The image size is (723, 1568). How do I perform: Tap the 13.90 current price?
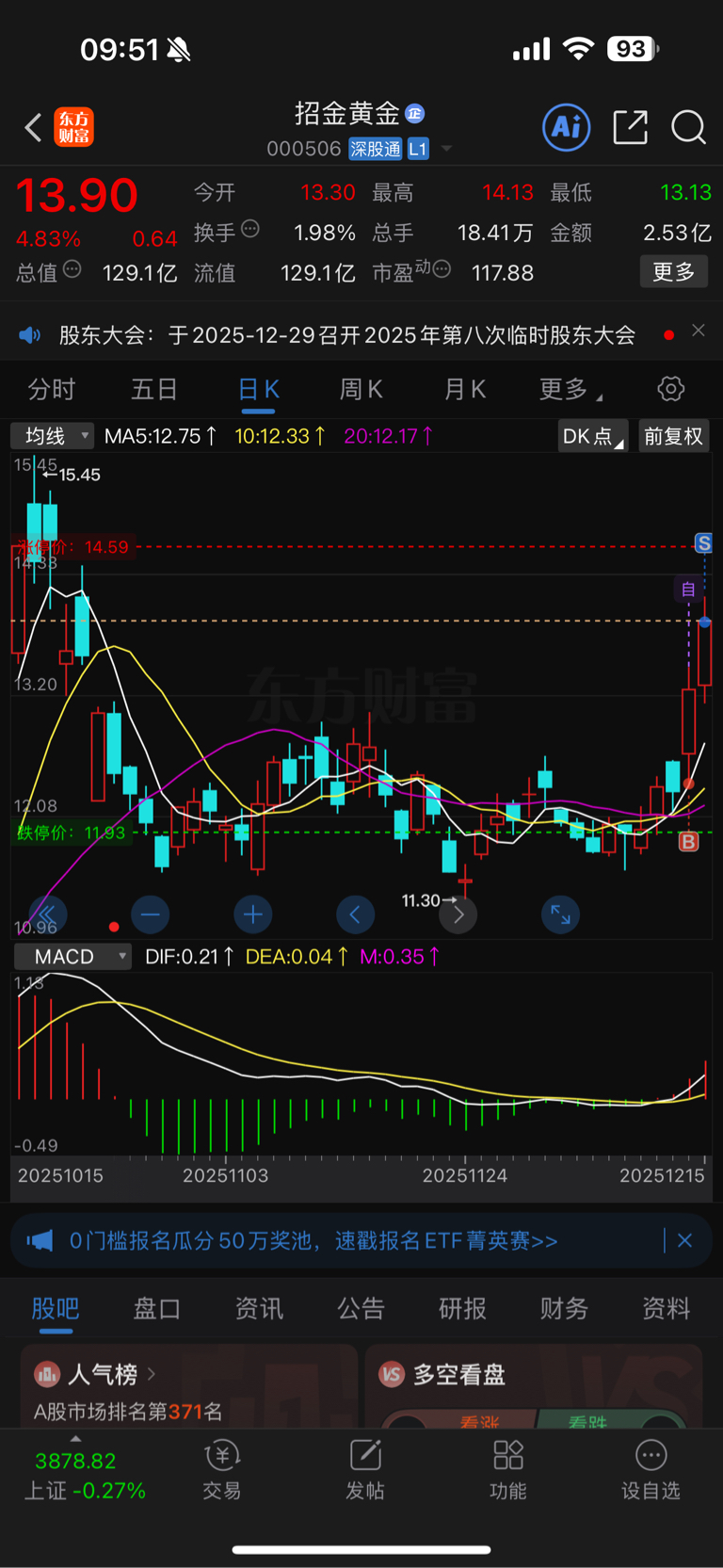pos(76,195)
